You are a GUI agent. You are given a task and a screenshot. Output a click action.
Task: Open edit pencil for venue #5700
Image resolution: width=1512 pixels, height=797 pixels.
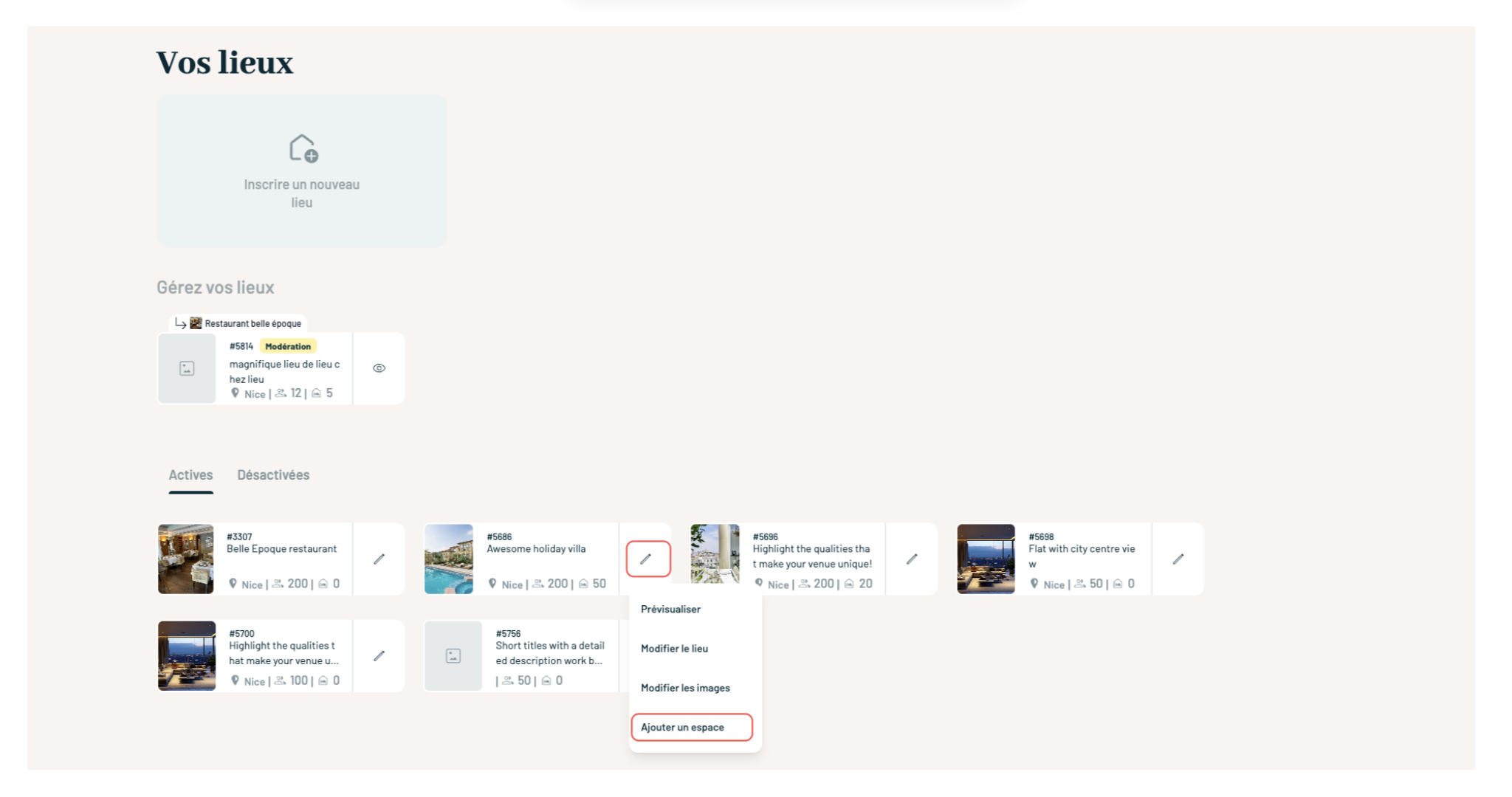379,656
